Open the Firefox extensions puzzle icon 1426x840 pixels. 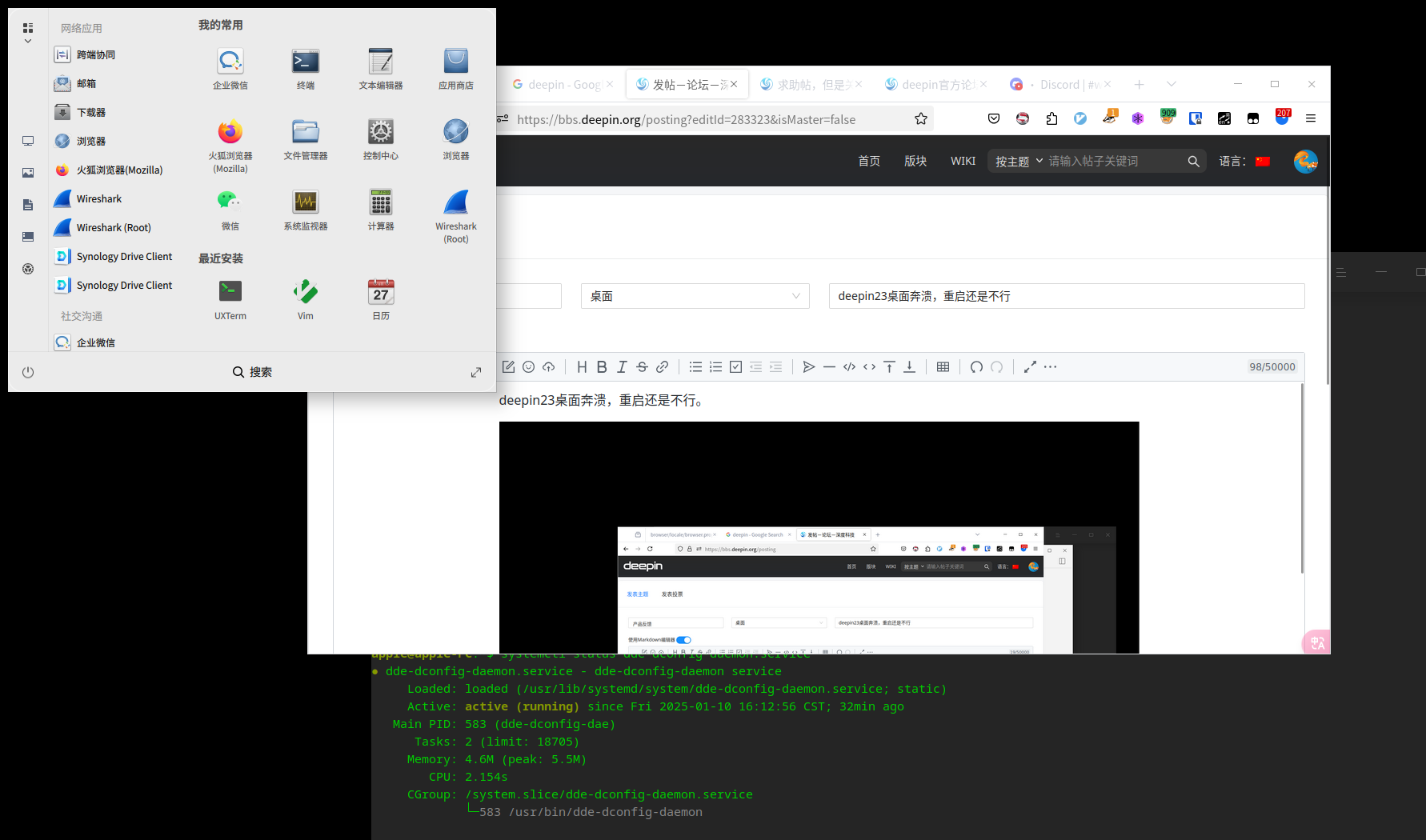pyautogui.click(x=1051, y=118)
